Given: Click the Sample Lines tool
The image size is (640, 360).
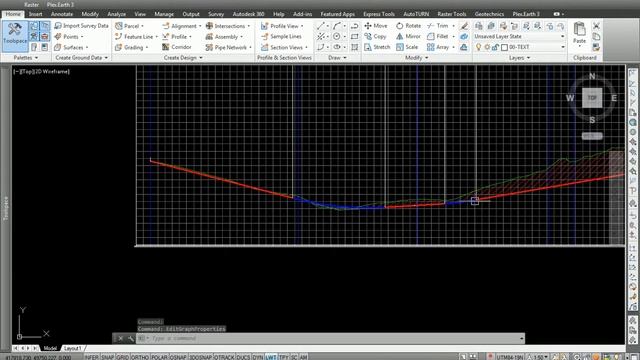Looking at the screenshot, I should click(x=281, y=36).
